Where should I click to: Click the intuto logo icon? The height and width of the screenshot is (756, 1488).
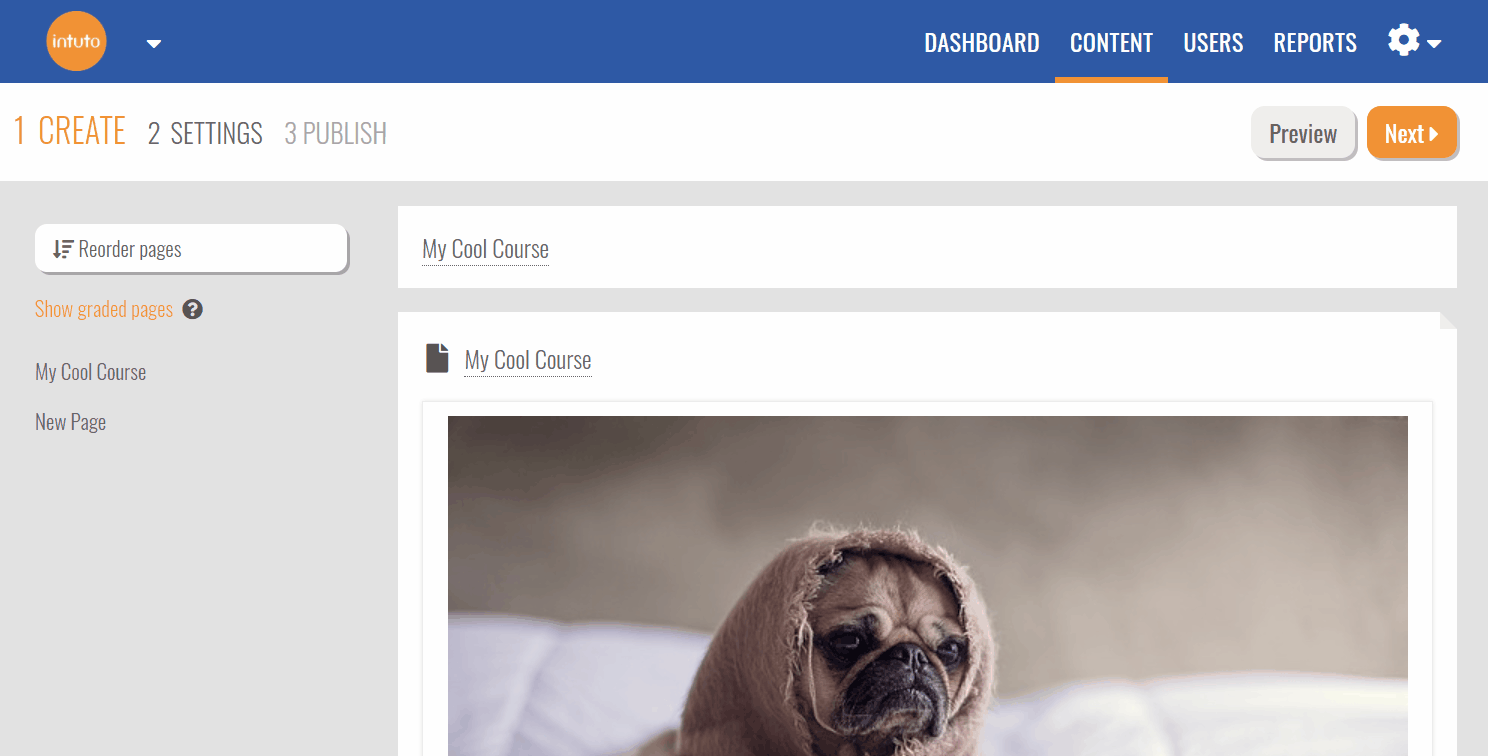pos(76,41)
